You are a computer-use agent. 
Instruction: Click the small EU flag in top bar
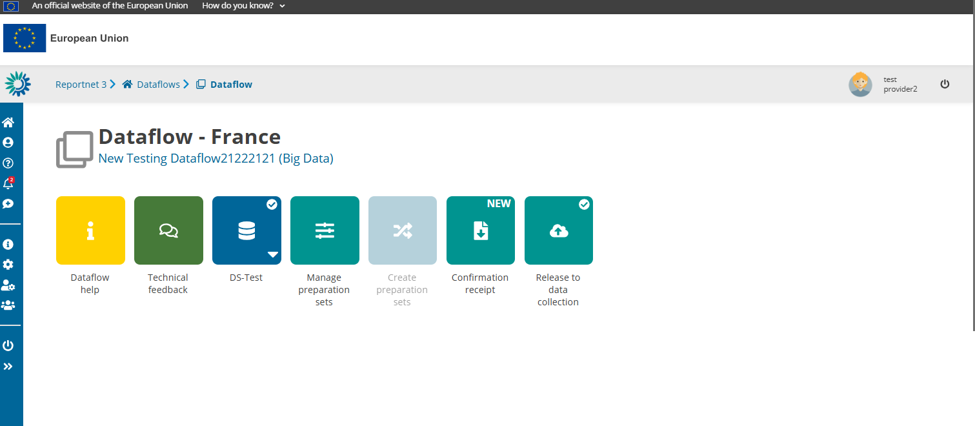tap(11, 6)
